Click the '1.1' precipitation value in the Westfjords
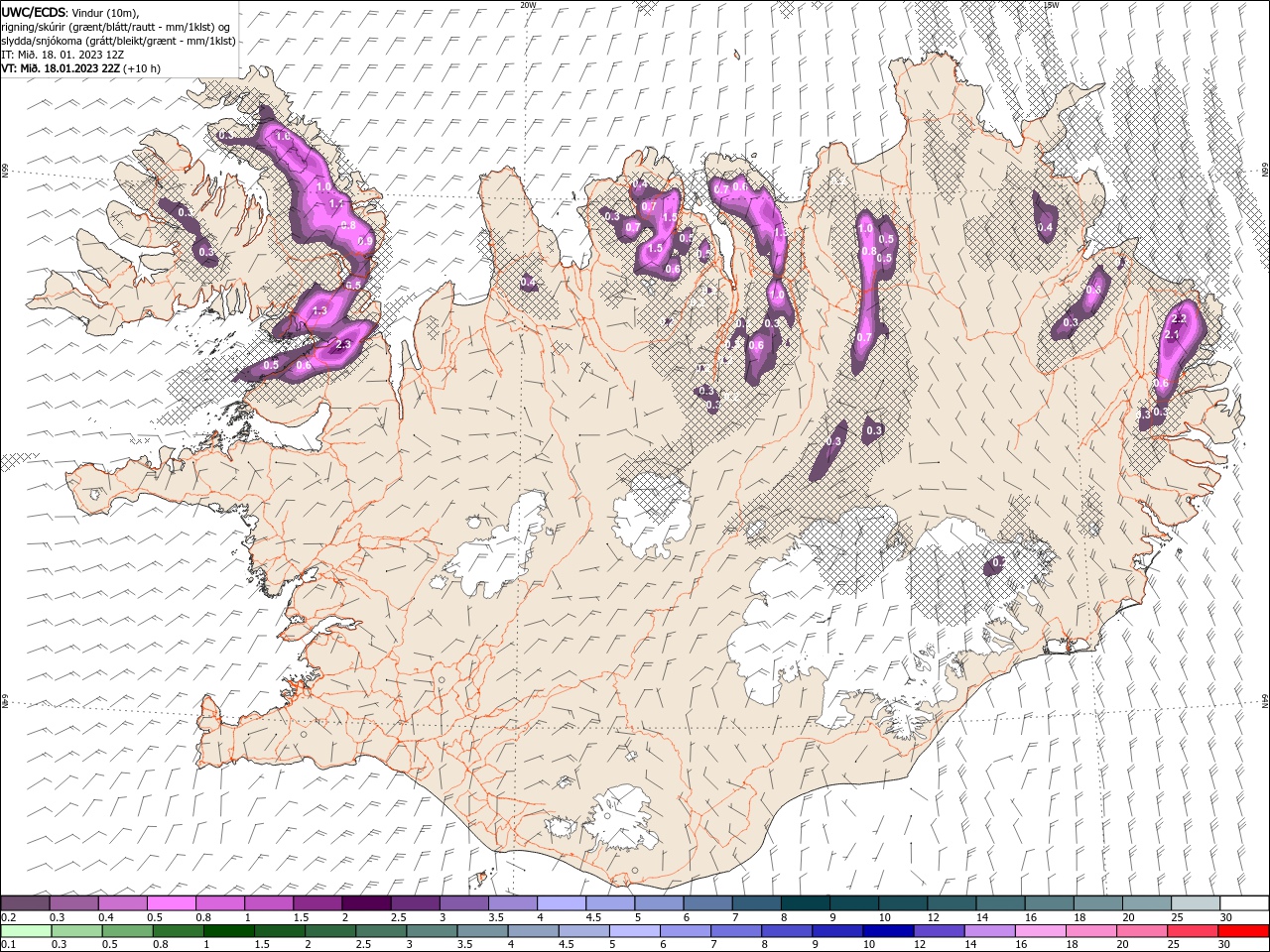The height and width of the screenshot is (952, 1270). coord(335,204)
